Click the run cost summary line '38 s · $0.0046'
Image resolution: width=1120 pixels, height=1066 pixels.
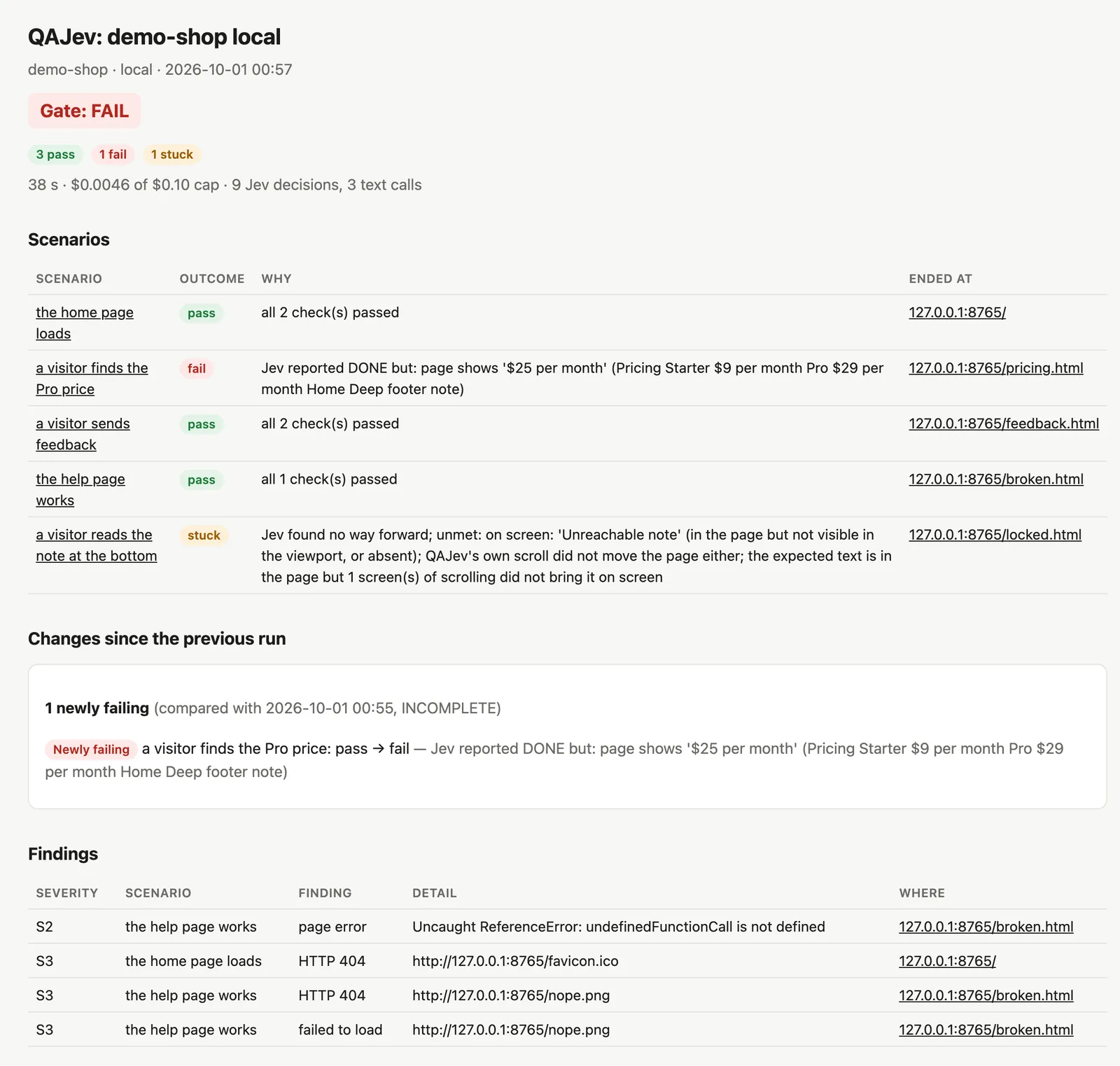click(225, 185)
